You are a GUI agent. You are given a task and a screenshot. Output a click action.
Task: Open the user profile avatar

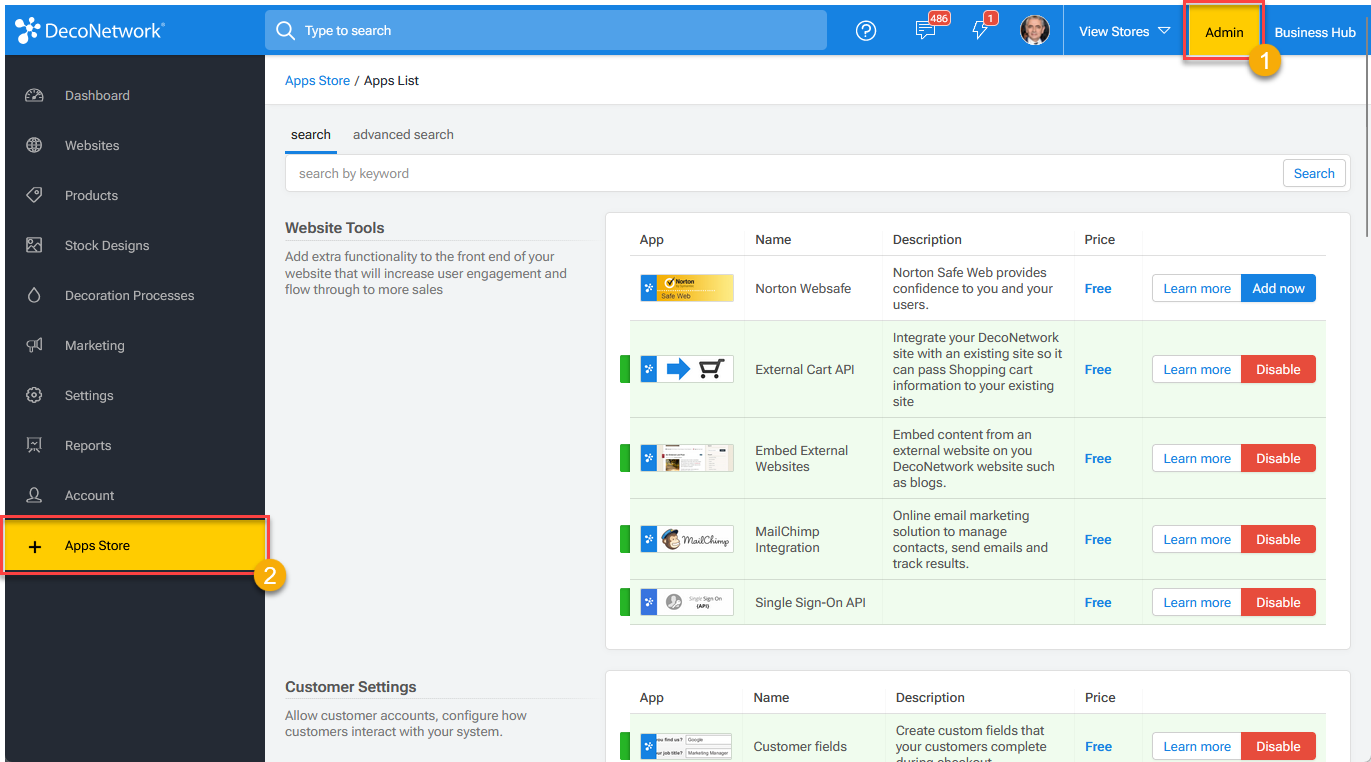pos(1034,31)
